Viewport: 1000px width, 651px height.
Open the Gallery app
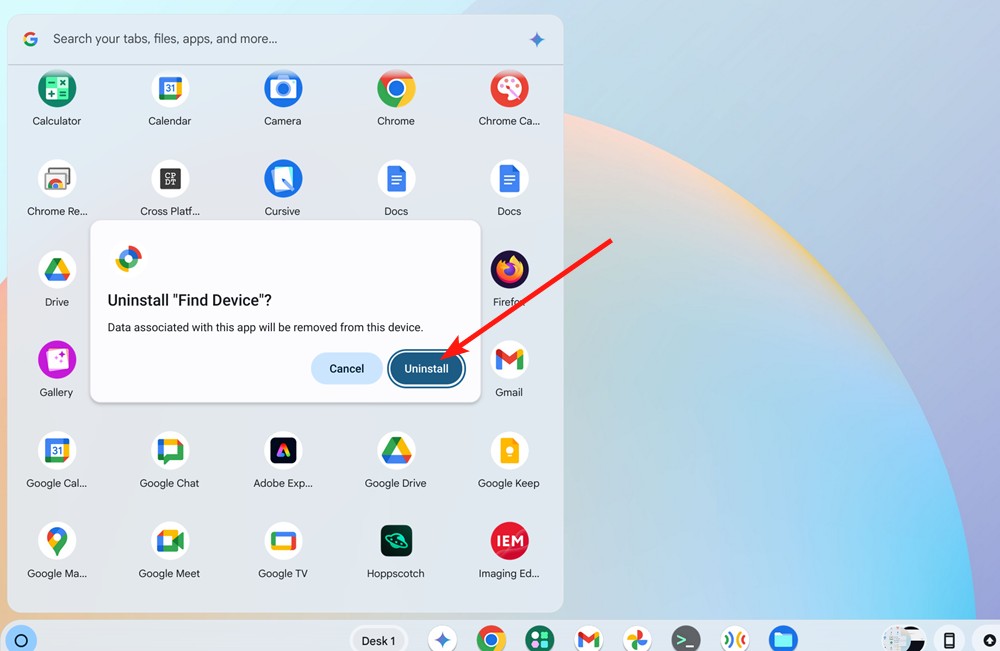pos(56,360)
